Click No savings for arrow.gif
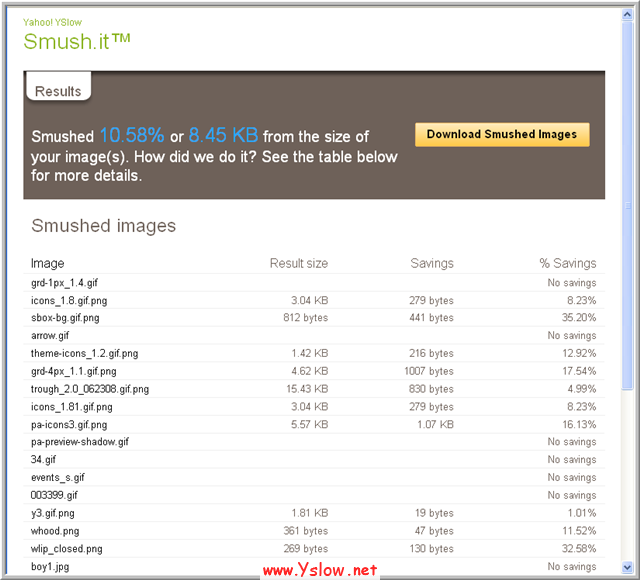The height and width of the screenshot is (580, 640). 572,336
